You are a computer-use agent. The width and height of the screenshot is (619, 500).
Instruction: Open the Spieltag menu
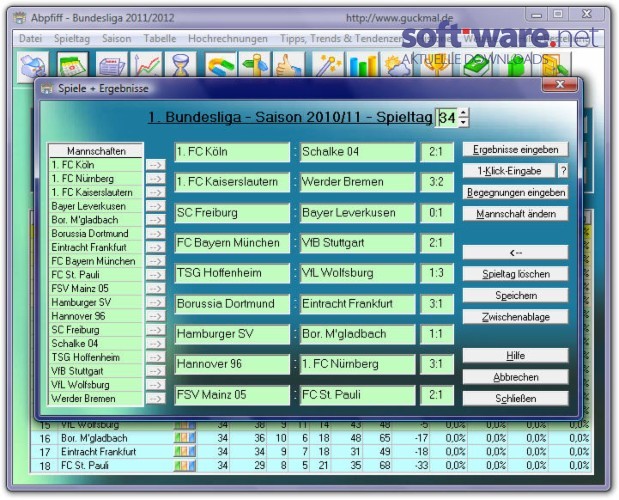coord(72,39)
